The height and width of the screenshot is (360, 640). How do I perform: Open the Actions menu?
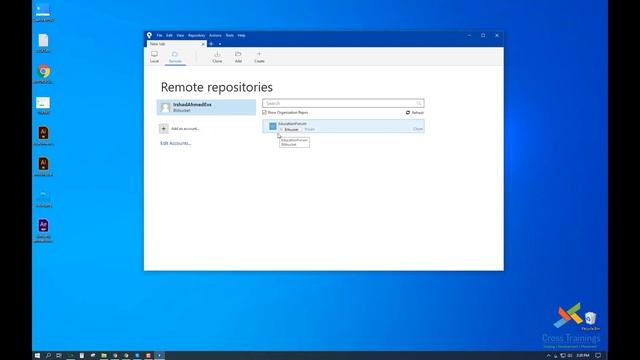[x=215, y=36]
